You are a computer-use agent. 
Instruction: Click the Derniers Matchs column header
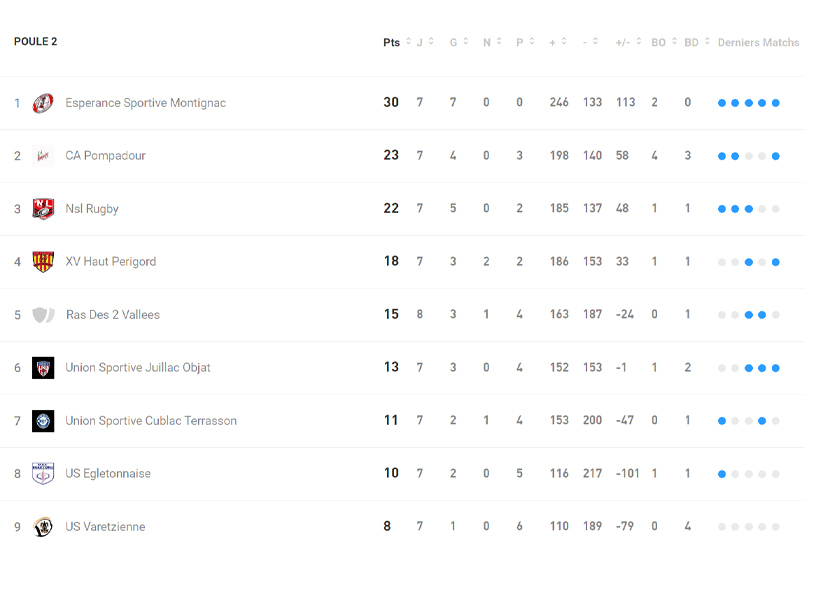pyautogui.click(x=758, y=42)
